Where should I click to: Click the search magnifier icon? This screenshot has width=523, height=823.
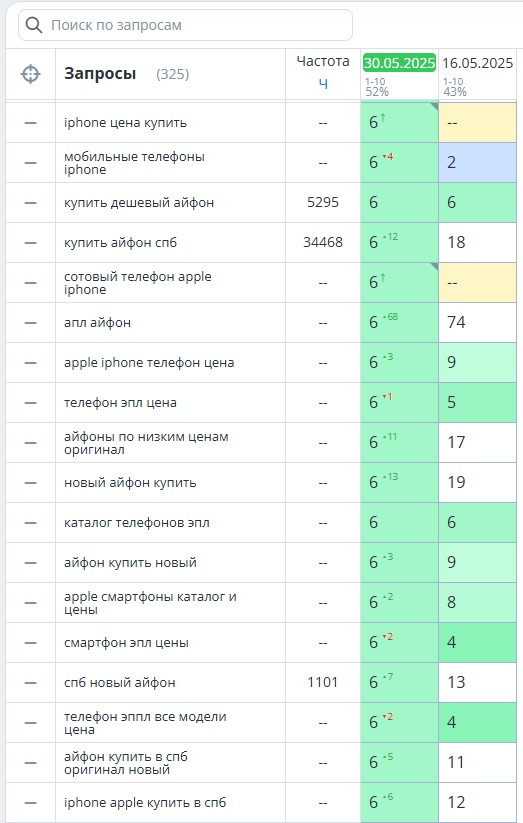click(x=34, y=25)
